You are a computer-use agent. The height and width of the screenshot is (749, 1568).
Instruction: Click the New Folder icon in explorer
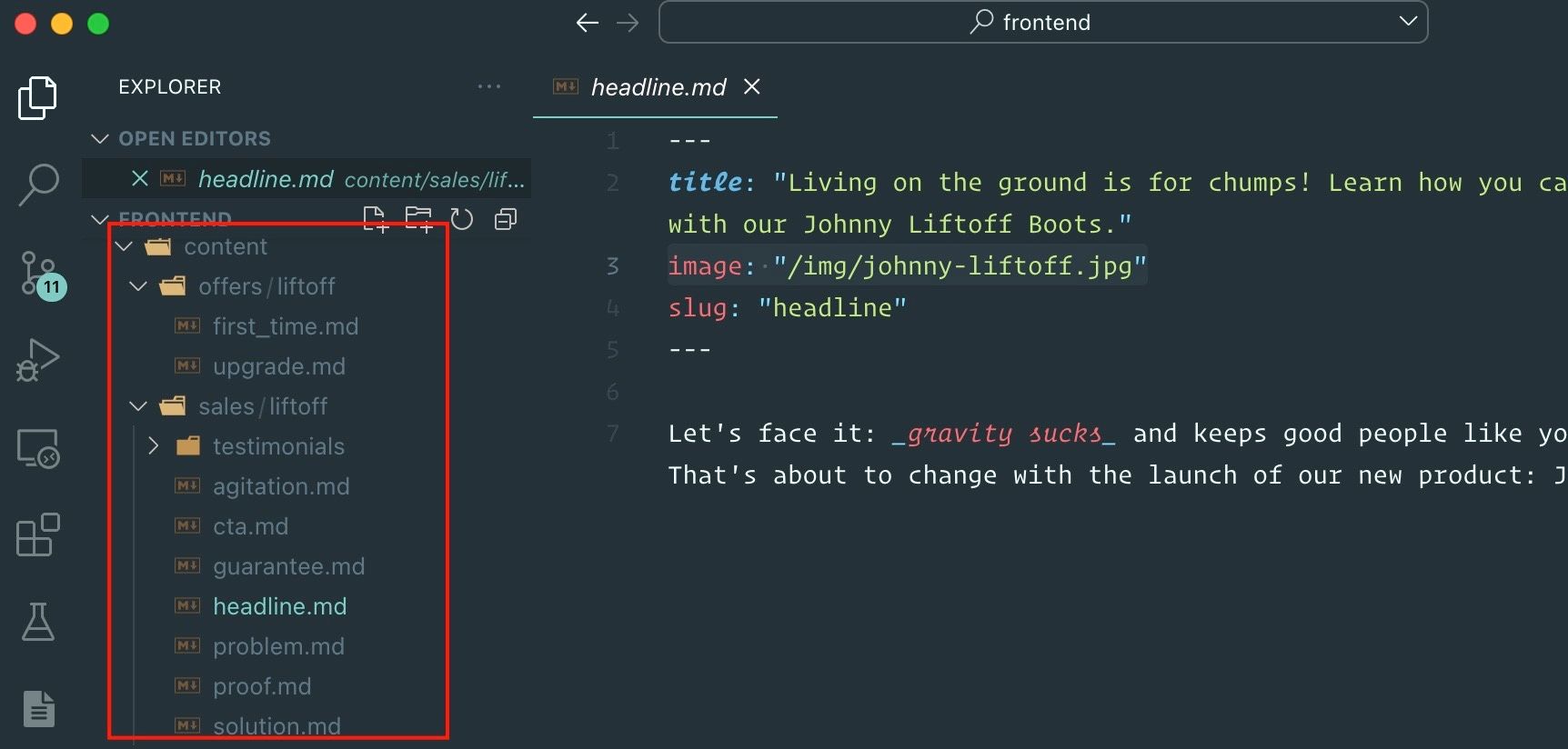[x=418, y=219]
